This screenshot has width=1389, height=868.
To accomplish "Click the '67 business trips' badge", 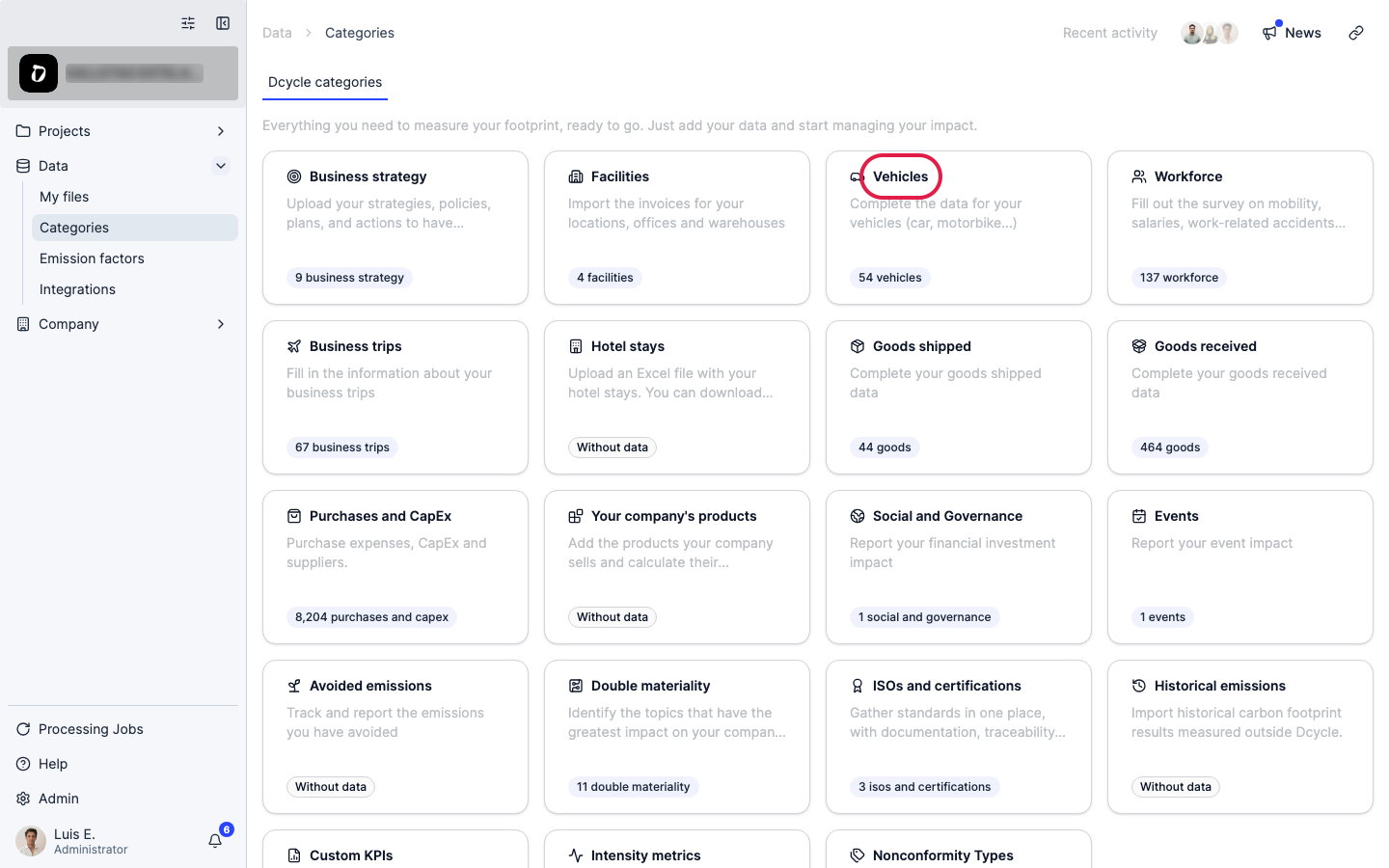I will pos(342,448).
